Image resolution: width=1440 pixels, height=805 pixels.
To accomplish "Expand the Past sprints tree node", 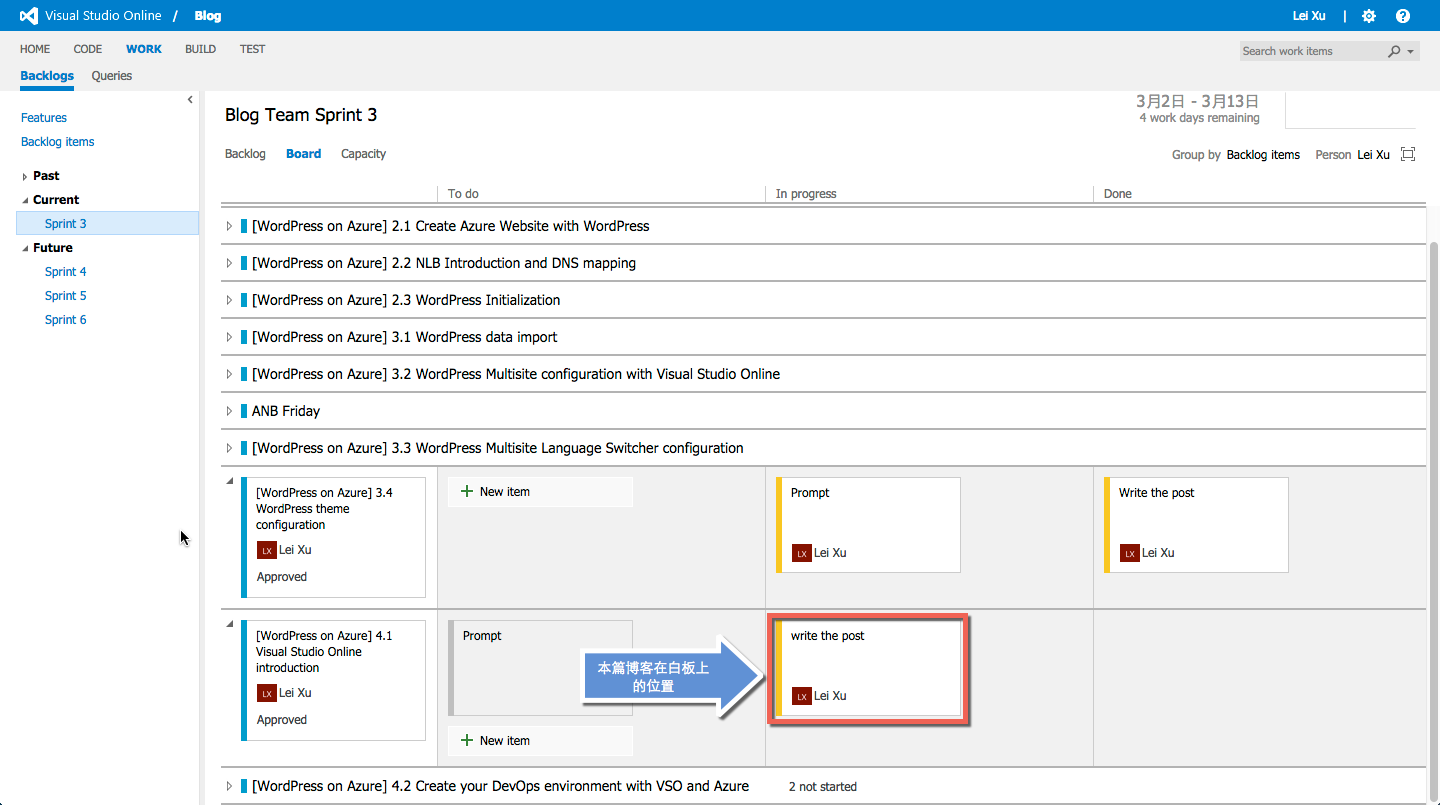I will [25, 176].
